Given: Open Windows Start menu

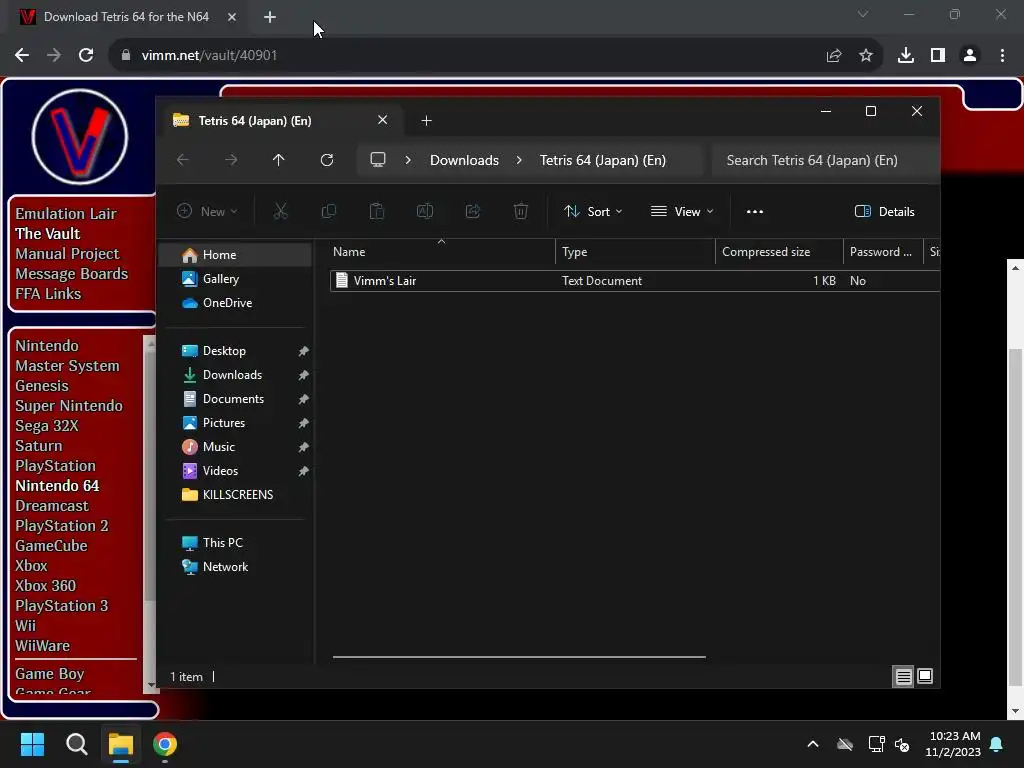Looking at the screenshot, I should tap(32, 744).
